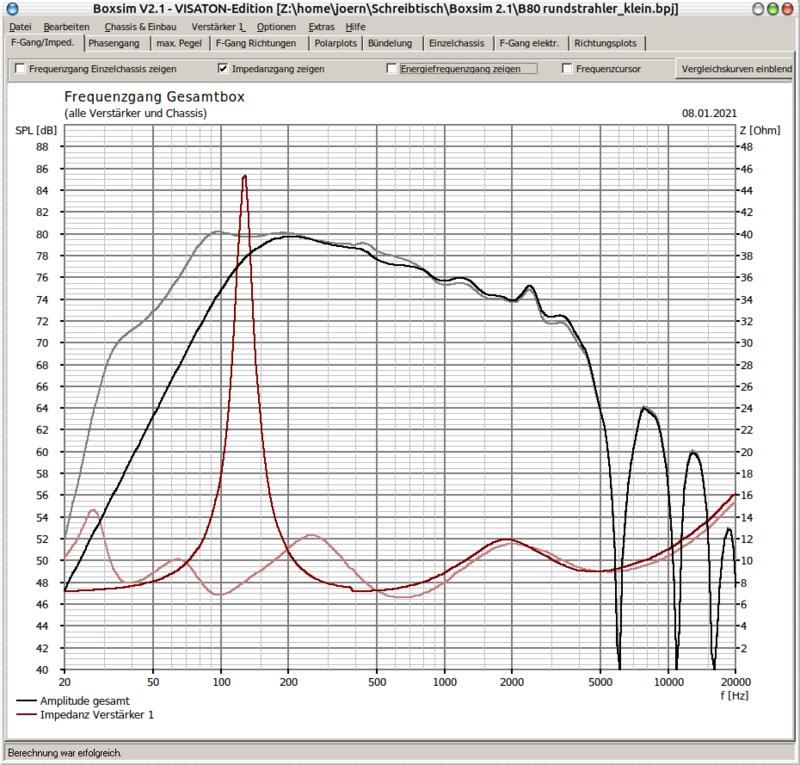This screenshot has width=800, height=765.
Task: Expand the Optionen menu
Action: 276,26
